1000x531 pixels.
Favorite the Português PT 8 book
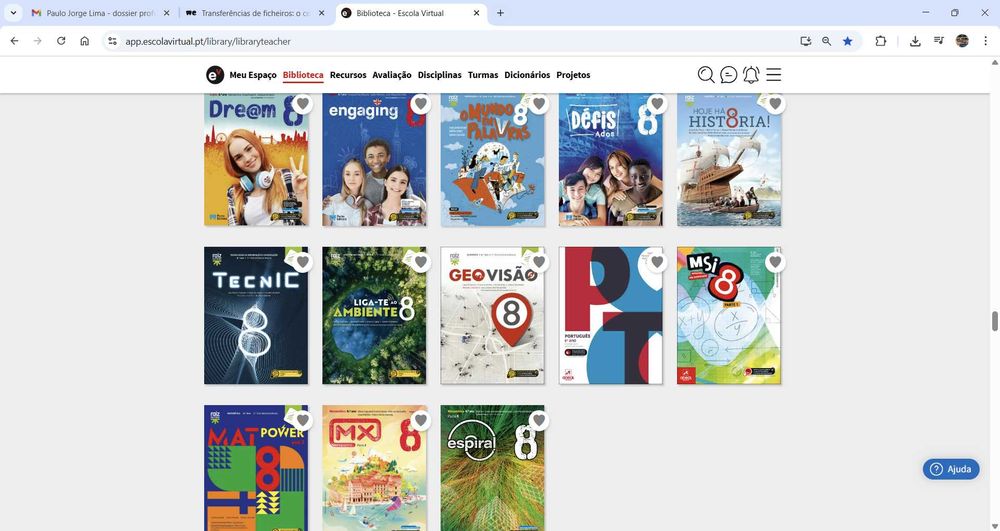point(657,261)
